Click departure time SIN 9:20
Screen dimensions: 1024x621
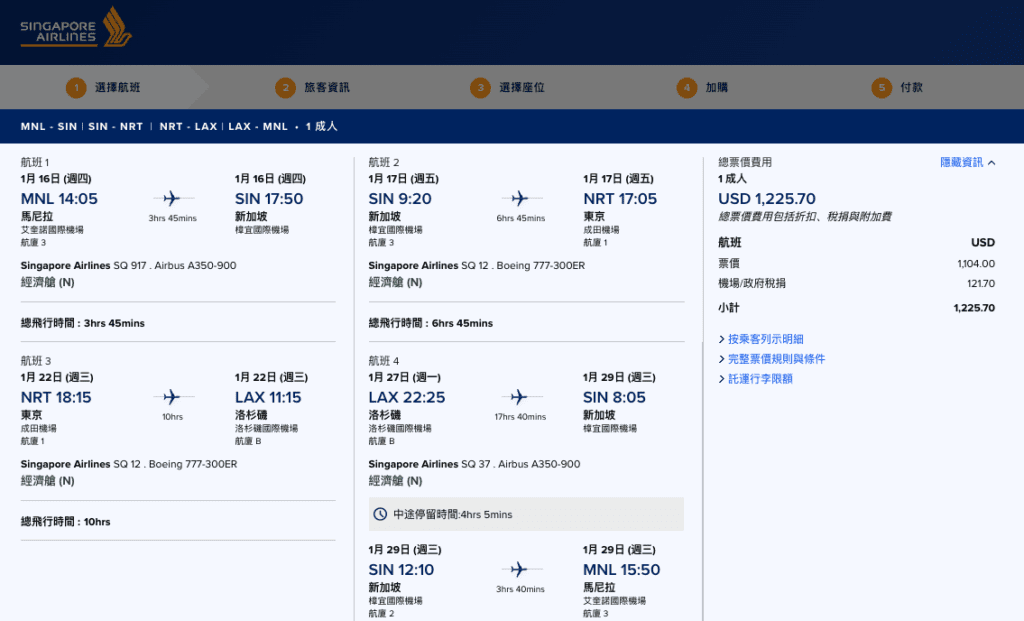coord(400,199)
